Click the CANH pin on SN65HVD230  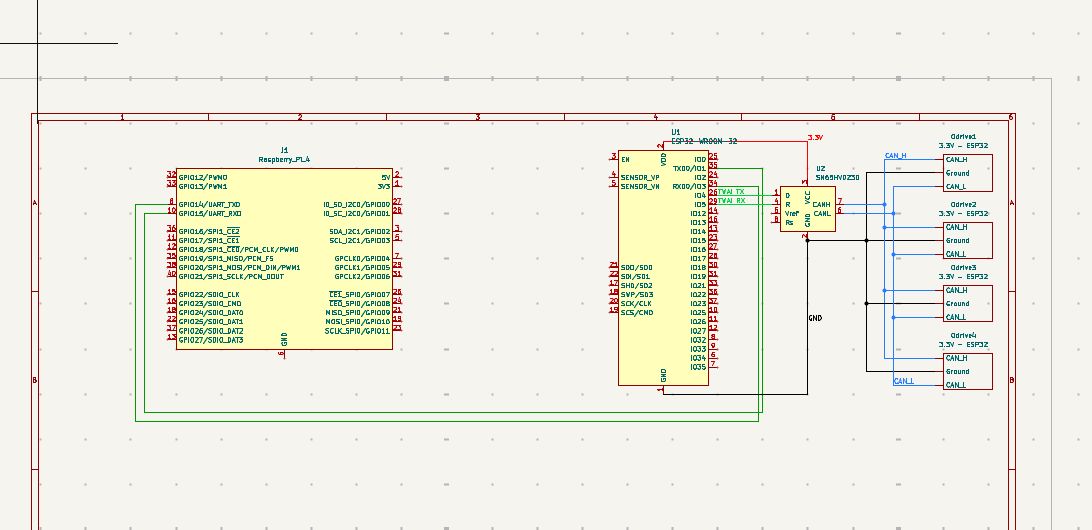pyautogui.click(x=822, y=204)
